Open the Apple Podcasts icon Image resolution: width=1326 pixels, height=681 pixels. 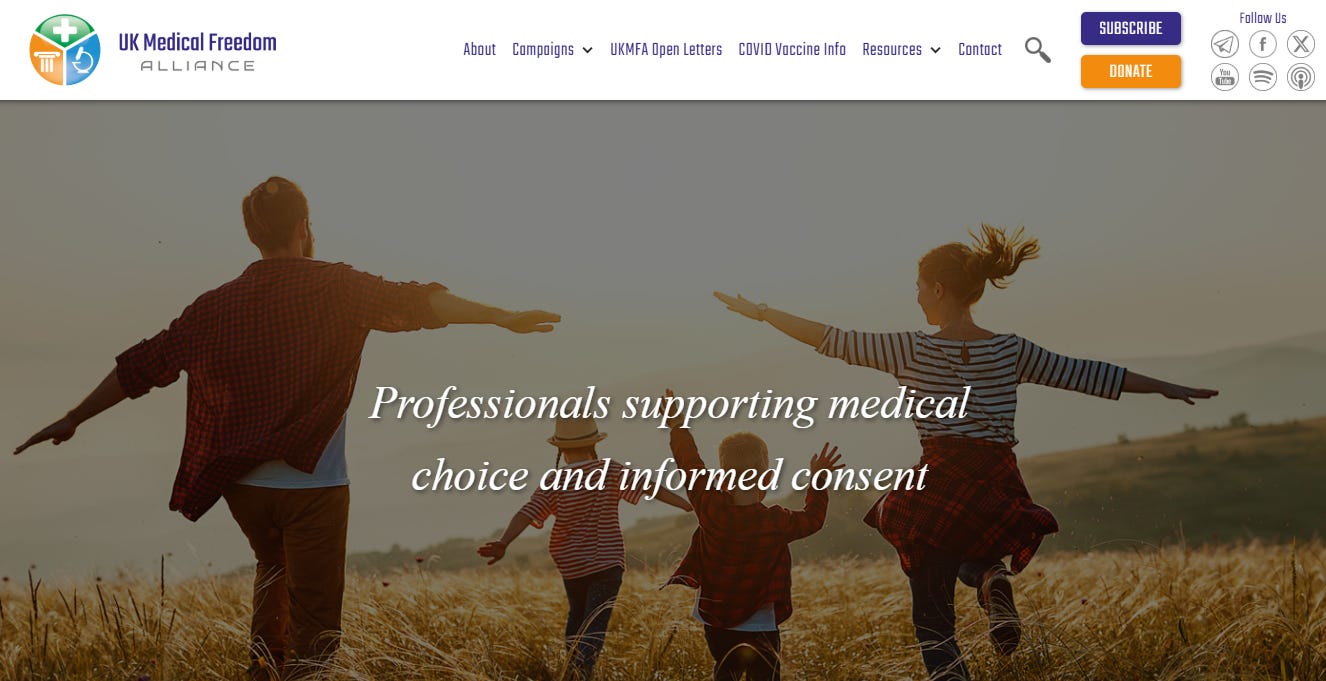click(x=1301, y=77)
